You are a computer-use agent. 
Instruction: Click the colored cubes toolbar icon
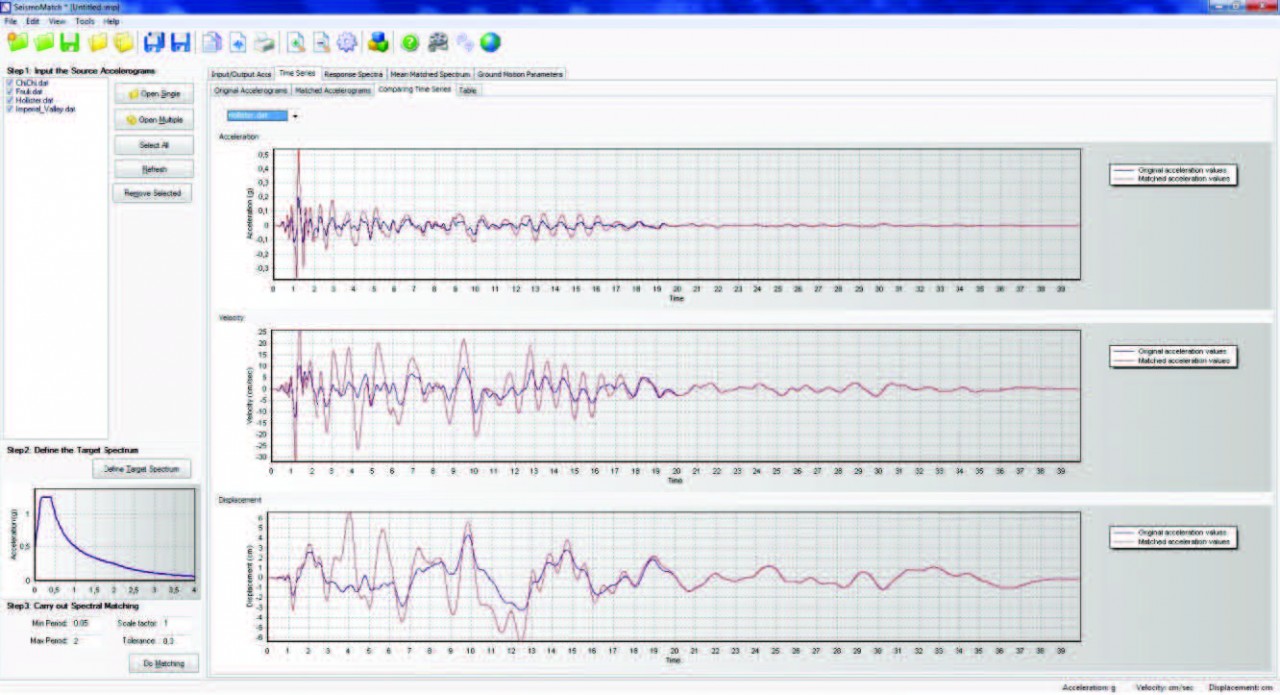378,43
